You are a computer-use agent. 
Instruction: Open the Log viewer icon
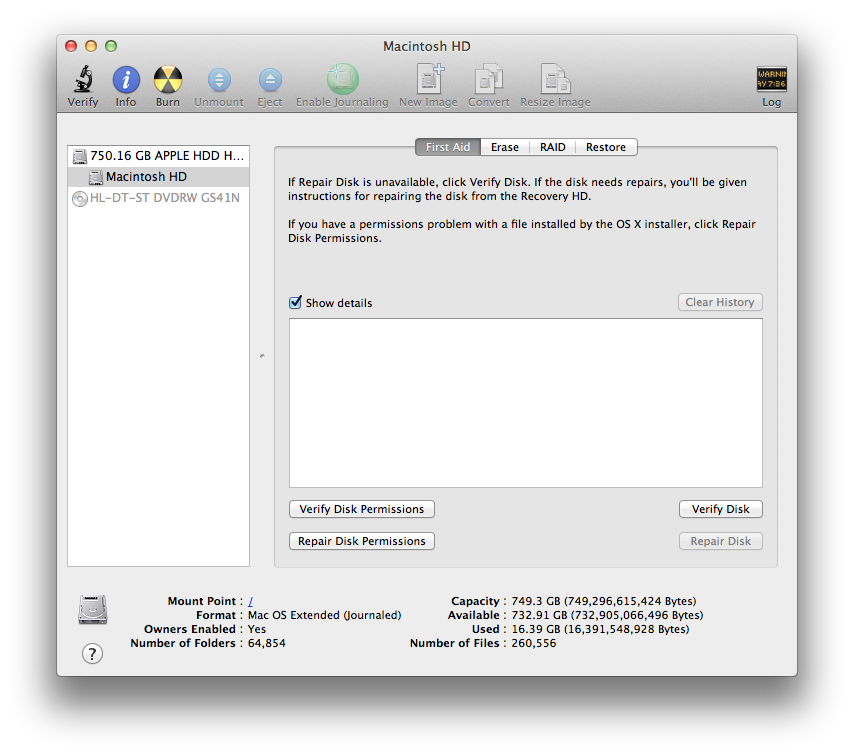(x=771, y=79)
